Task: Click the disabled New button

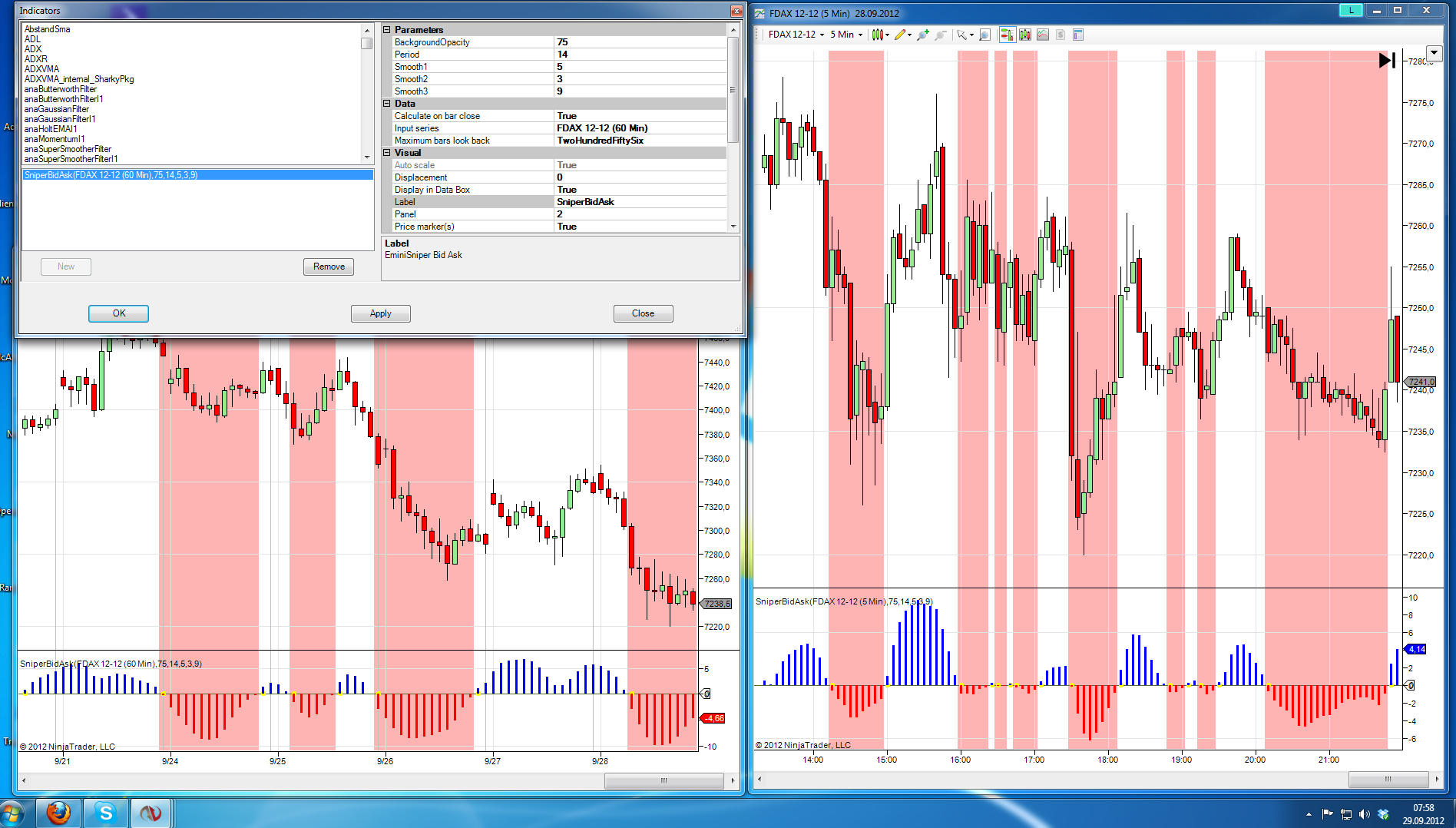Action: pyautogui.click(x=66, y=267)
